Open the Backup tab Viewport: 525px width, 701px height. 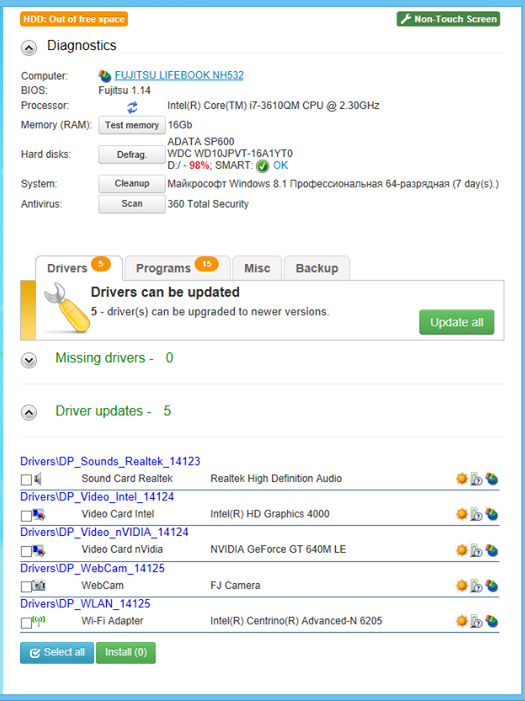click(x=317, y=268)
